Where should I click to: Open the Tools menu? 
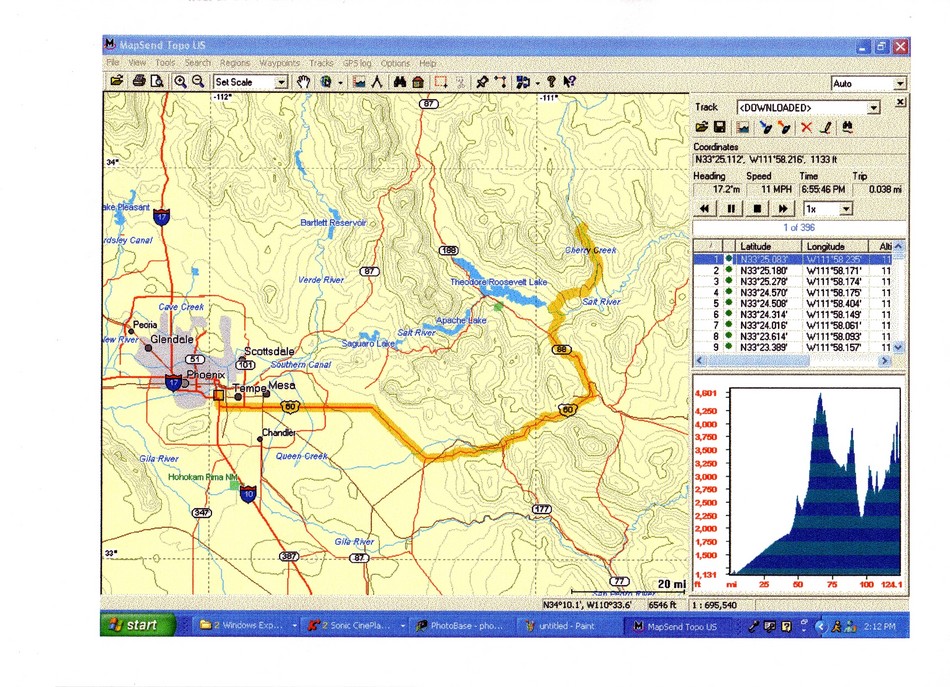pyautogui.click(x=165, y=62)
